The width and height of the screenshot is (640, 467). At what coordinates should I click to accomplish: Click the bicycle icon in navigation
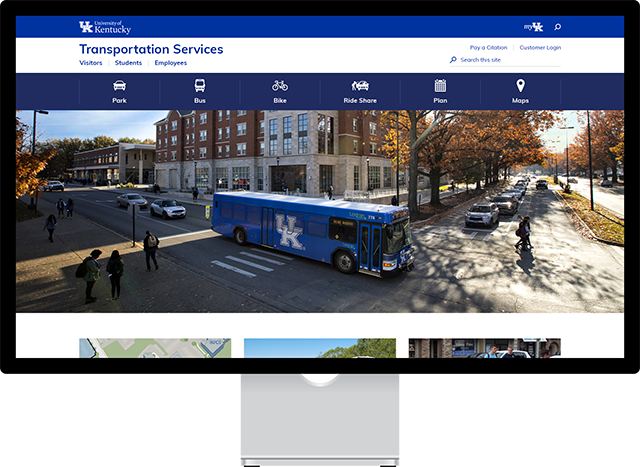pos(280,86)
